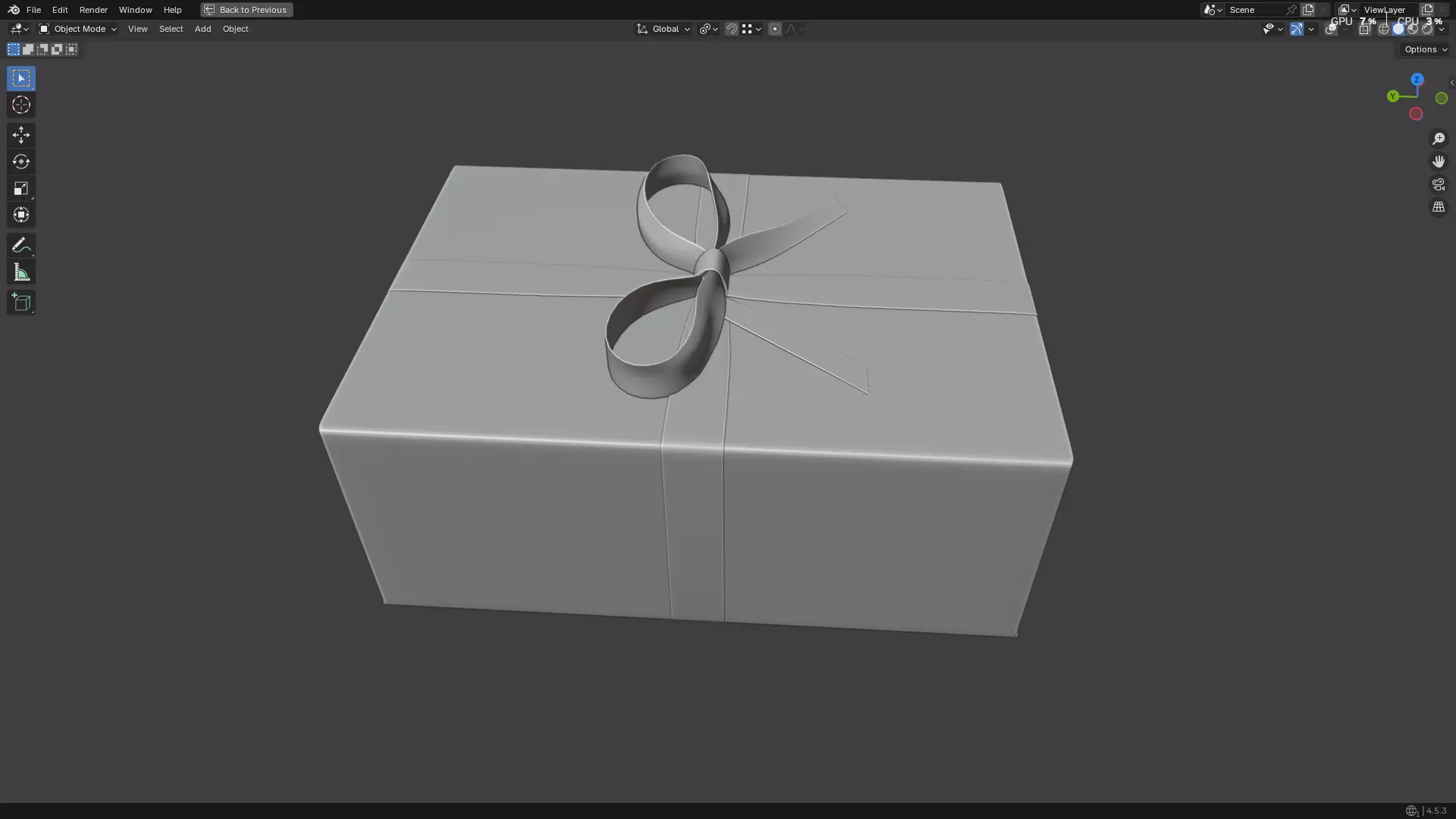Select the Measure tool
The image size is (1456, 819).
[x=21, y=272]
